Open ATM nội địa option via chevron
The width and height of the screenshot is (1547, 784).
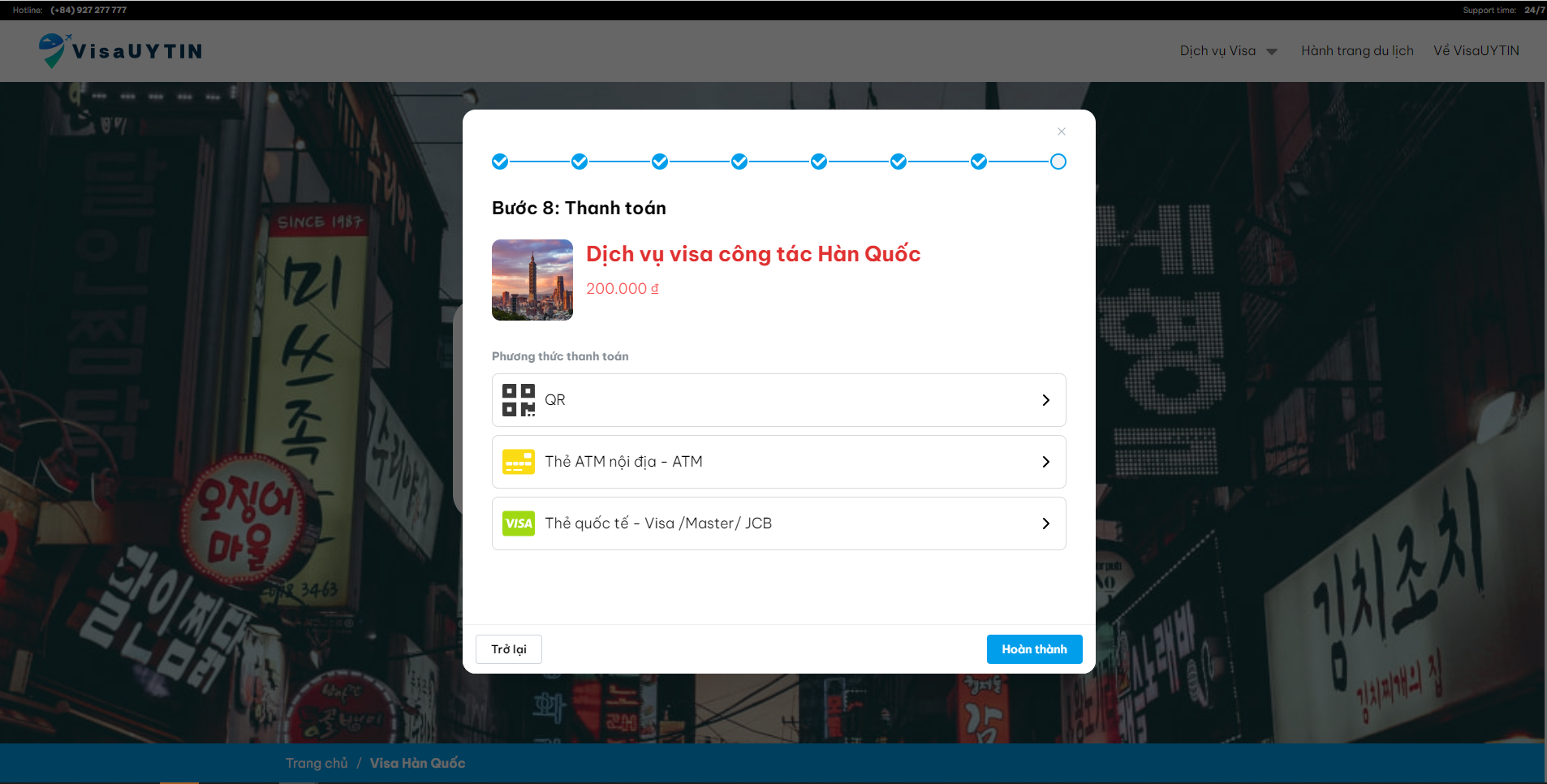(x=1045, y=462)
